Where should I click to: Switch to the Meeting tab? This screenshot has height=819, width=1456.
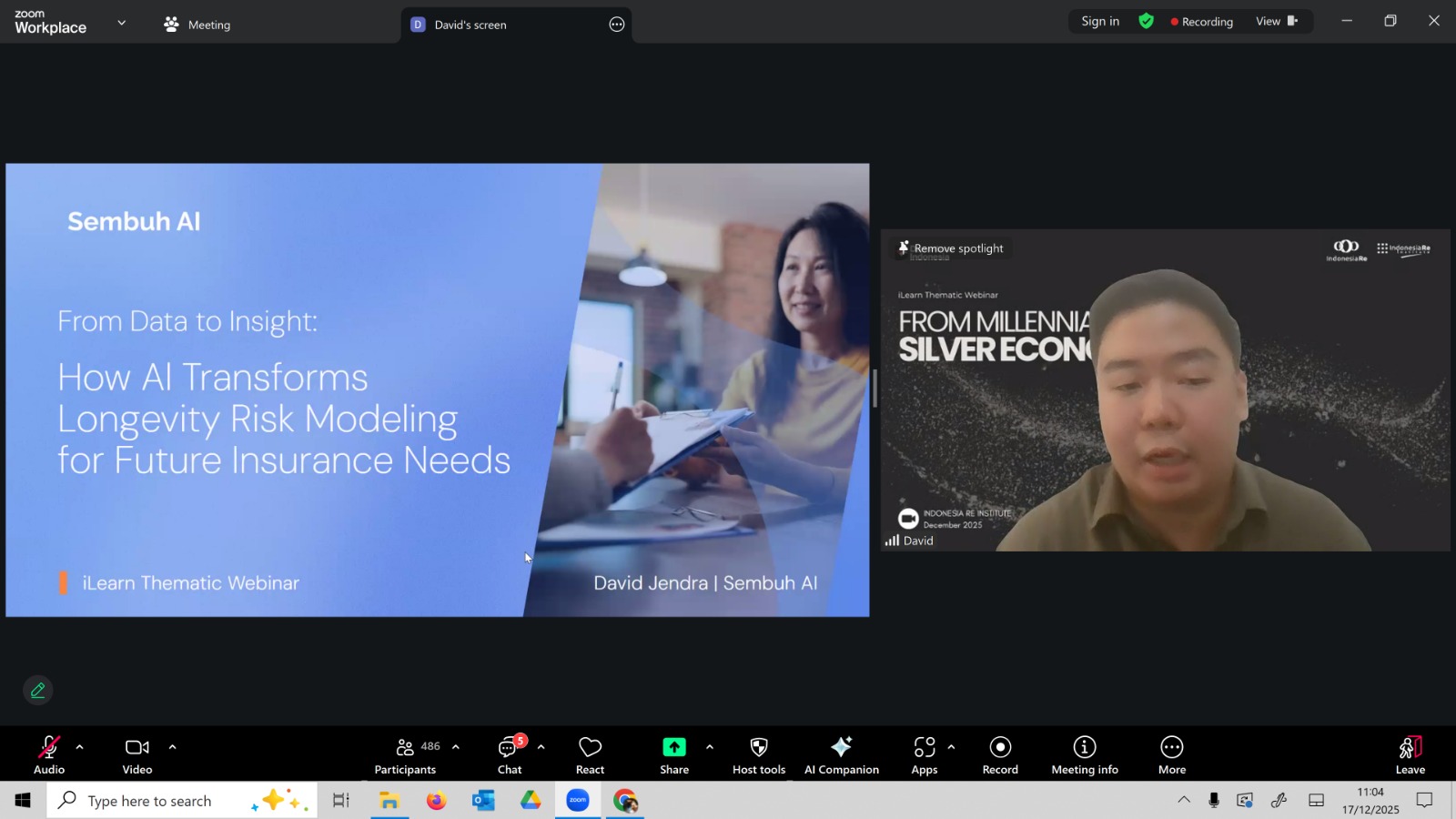197,25
